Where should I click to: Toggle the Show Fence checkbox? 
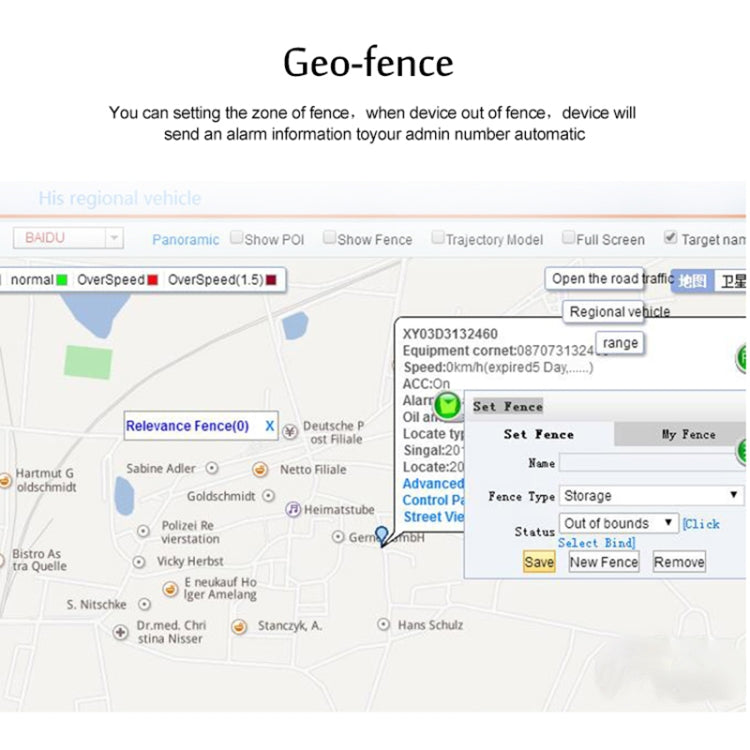point(329,238)
